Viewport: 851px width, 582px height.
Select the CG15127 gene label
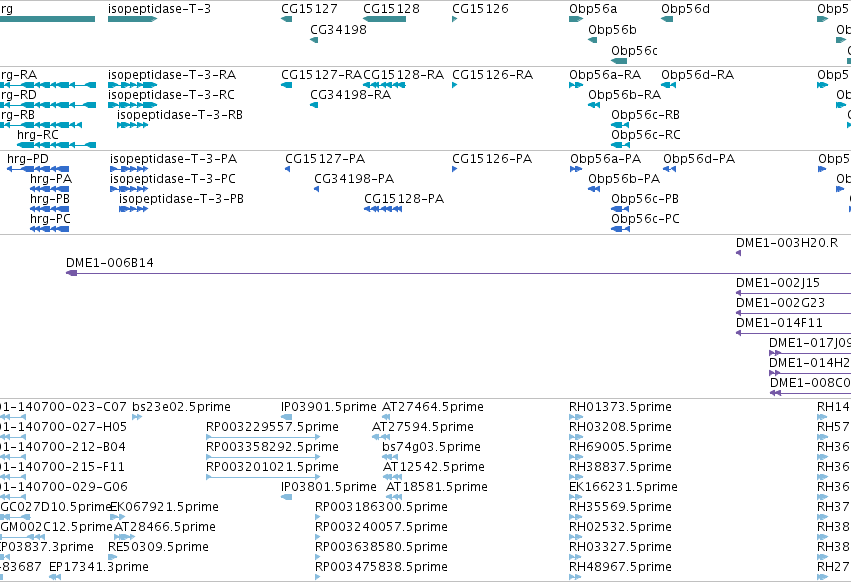(x=309, y=9)
